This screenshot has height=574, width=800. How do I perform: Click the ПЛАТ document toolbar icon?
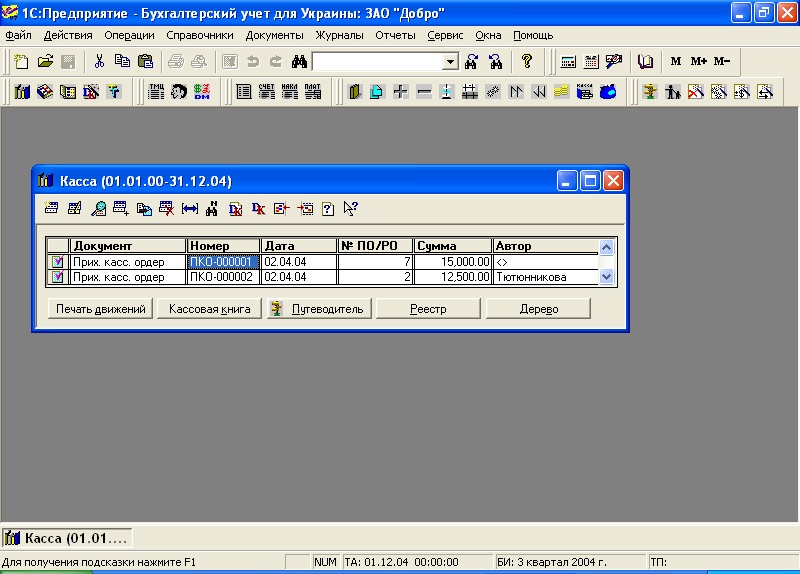point(313,92)
